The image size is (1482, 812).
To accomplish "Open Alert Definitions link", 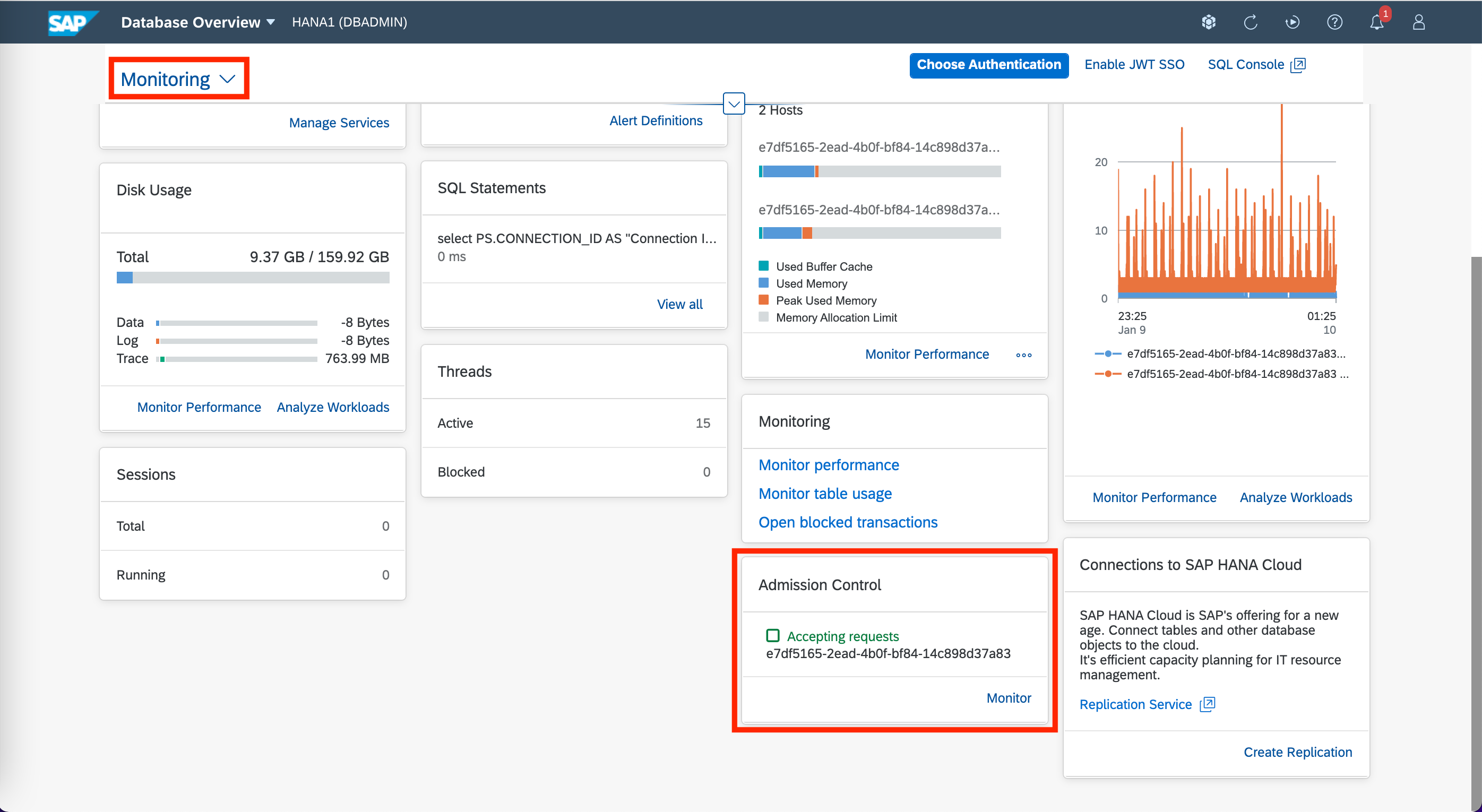I will pyautogui.click(x=656, y=121).
